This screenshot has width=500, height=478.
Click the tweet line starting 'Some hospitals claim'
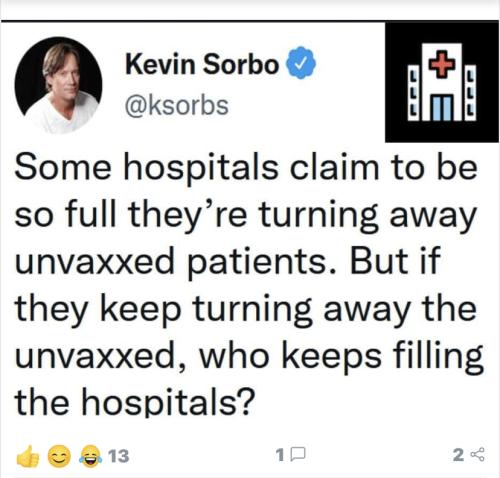pyautogui.click(x=246, y=166)
